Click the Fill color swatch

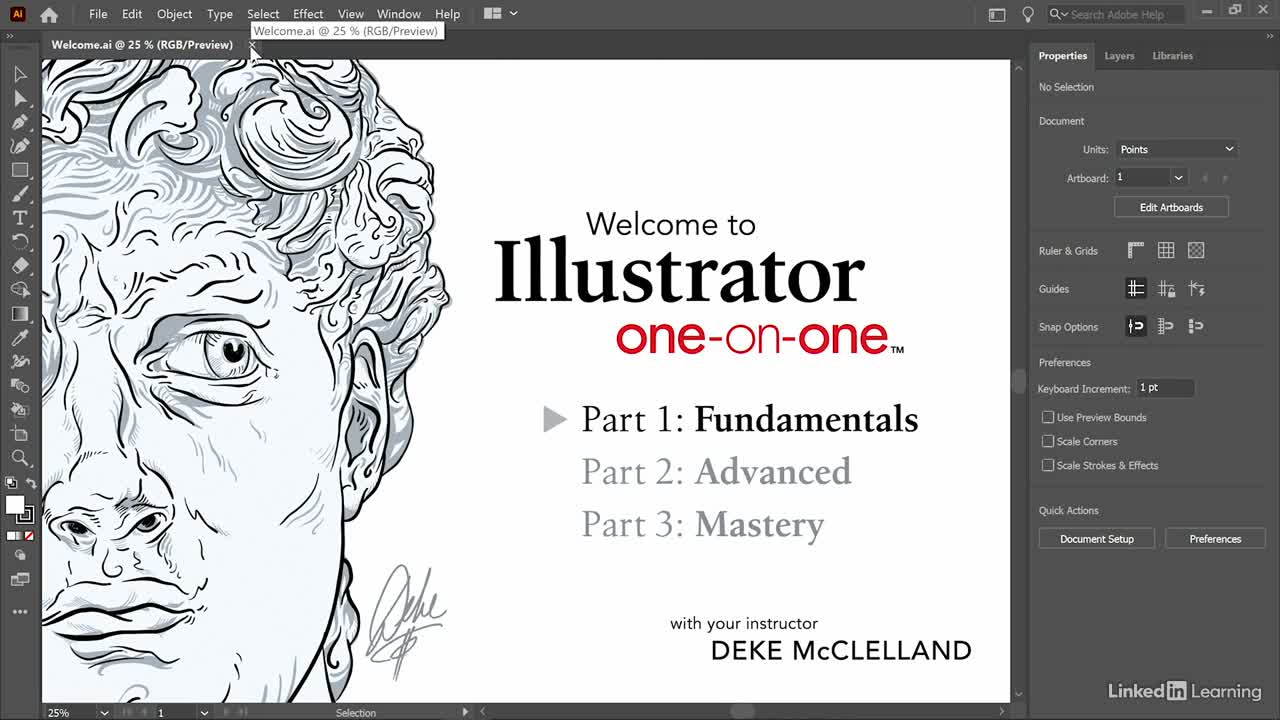coord(15,506)
